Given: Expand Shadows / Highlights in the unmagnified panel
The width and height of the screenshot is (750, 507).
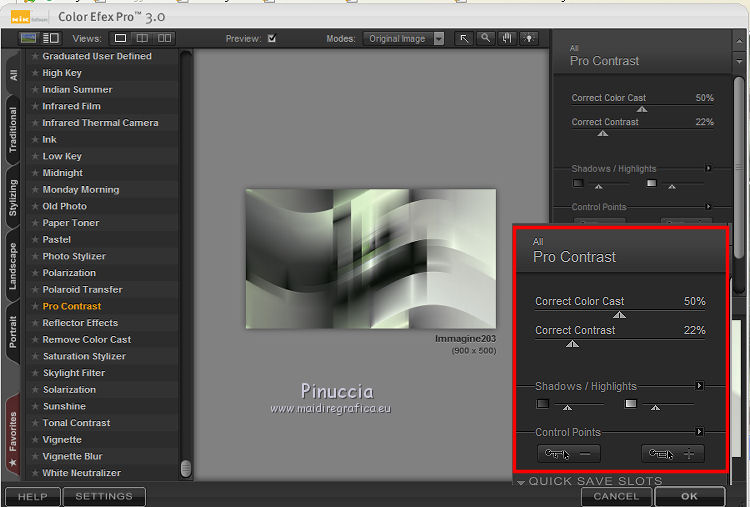Looking at the screenshot, I should point(708,168).
